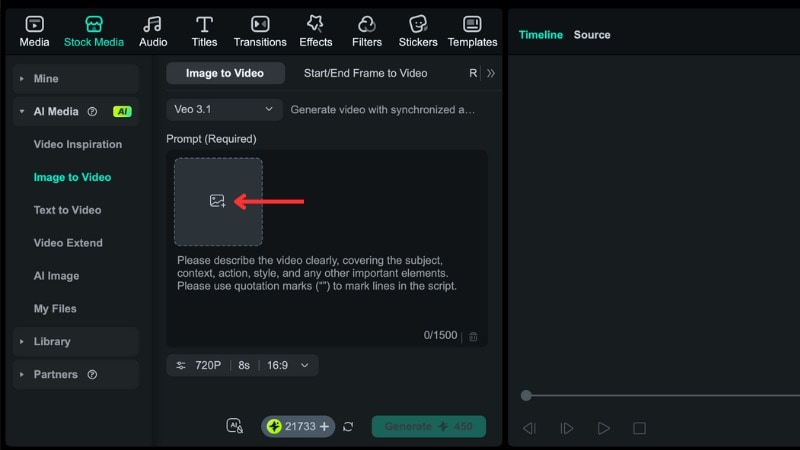Screen dimensions: 800x450
Task: Click the trash icon to clear prompt
Action: pos(473,336)
